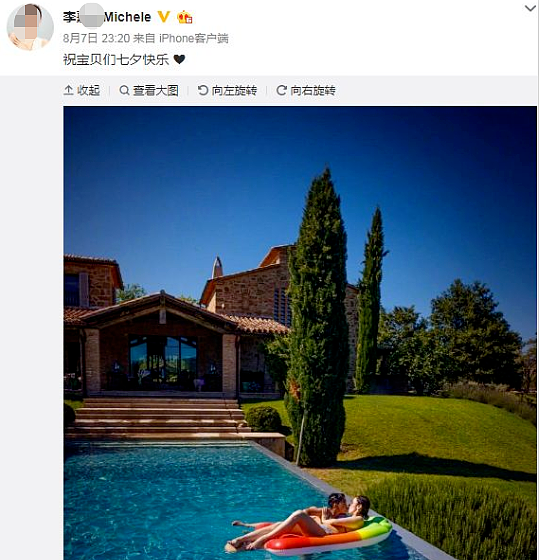Viewport: 539px width, 560px height.
Task: Click the clockwise rotate arrow icon
Action: [281, 90]
